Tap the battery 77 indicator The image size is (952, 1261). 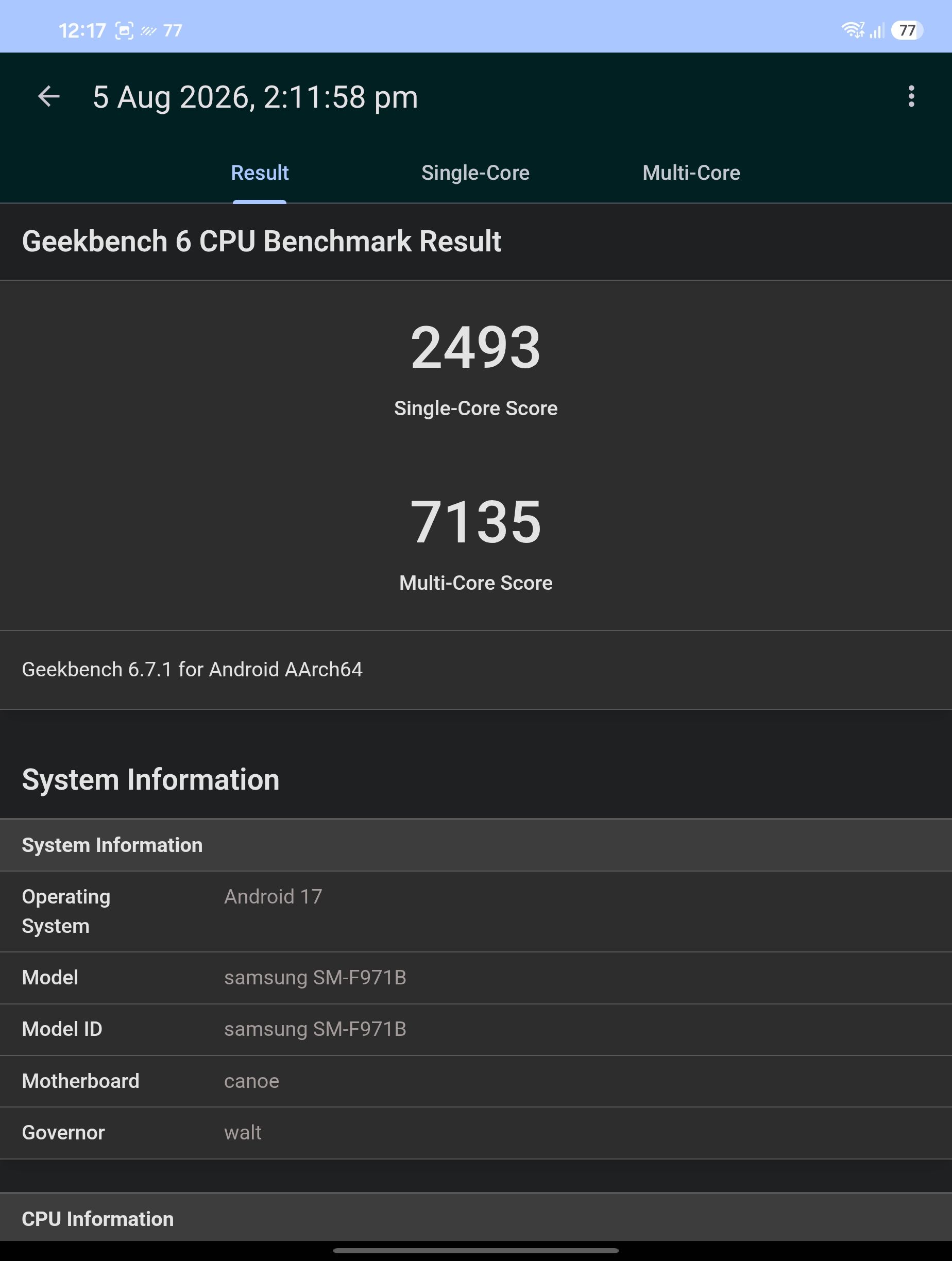click(x=906, y=30)
